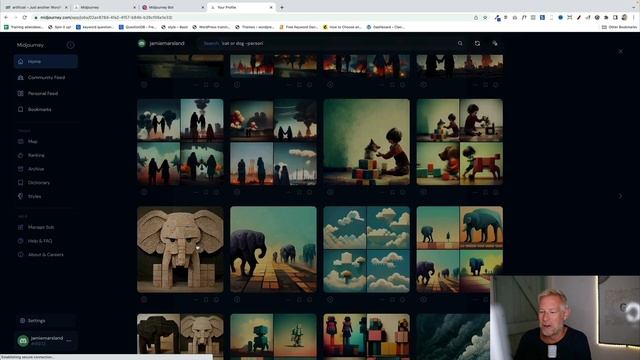640x360 pixels.
Task: Open Map in the sidebar
Action: pos(46,142)
